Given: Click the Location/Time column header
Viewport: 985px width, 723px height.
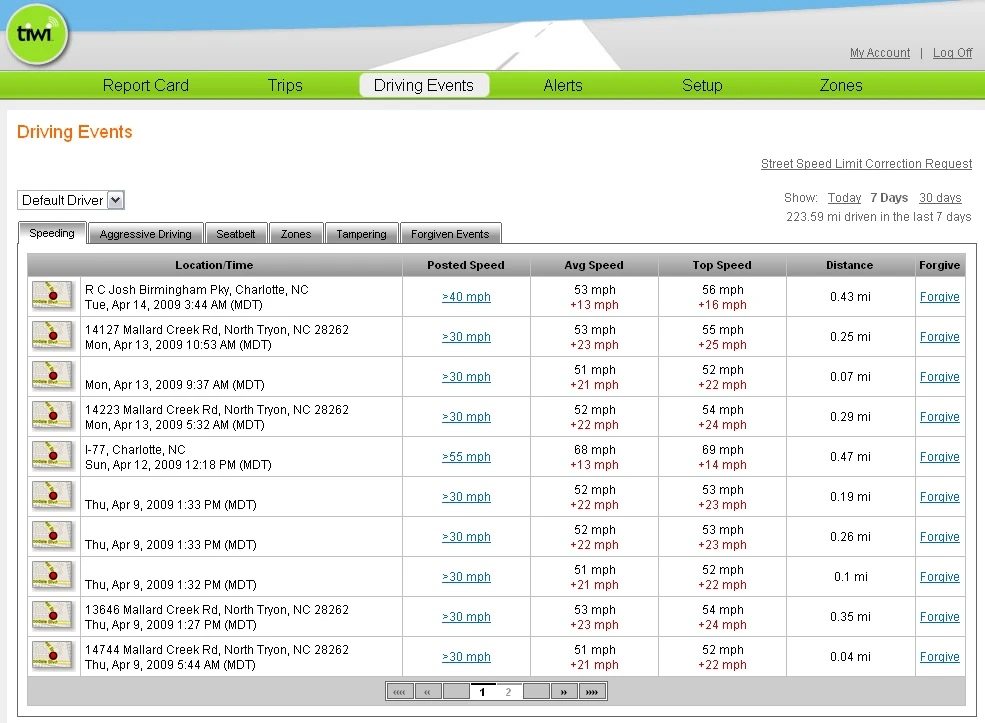Looking at the screenshot, I should click(214, 265).
